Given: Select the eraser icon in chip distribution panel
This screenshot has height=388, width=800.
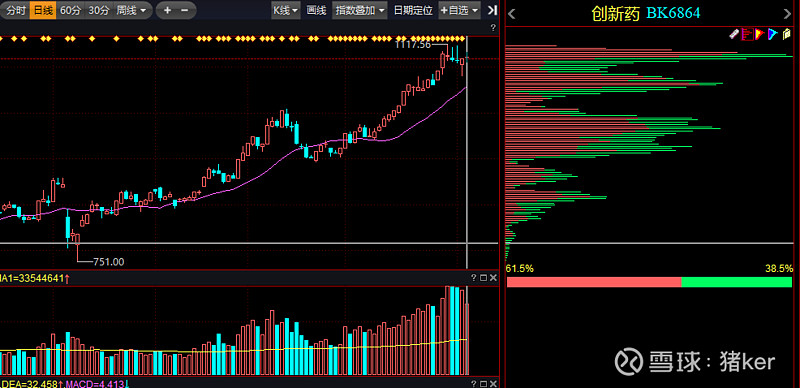Looking at the screenshot, I should click(734, 34).
